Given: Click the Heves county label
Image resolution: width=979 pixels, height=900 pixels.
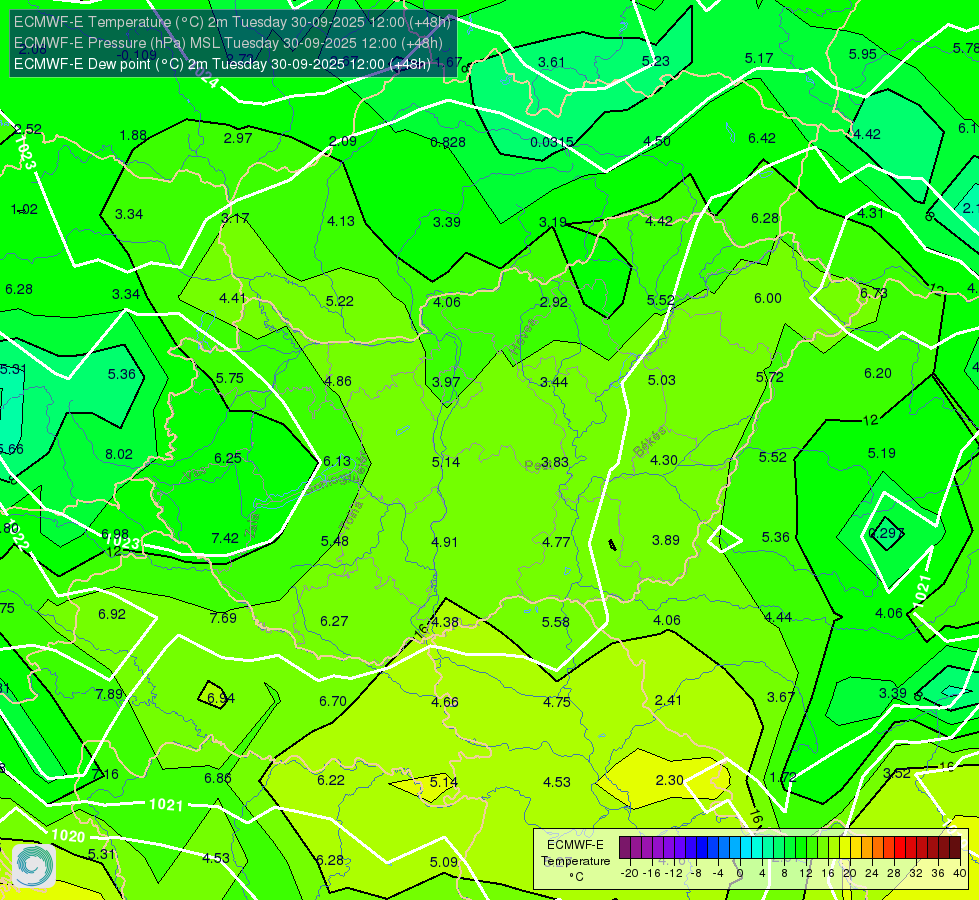Looking at the screenshot, I should click(523, 337).
